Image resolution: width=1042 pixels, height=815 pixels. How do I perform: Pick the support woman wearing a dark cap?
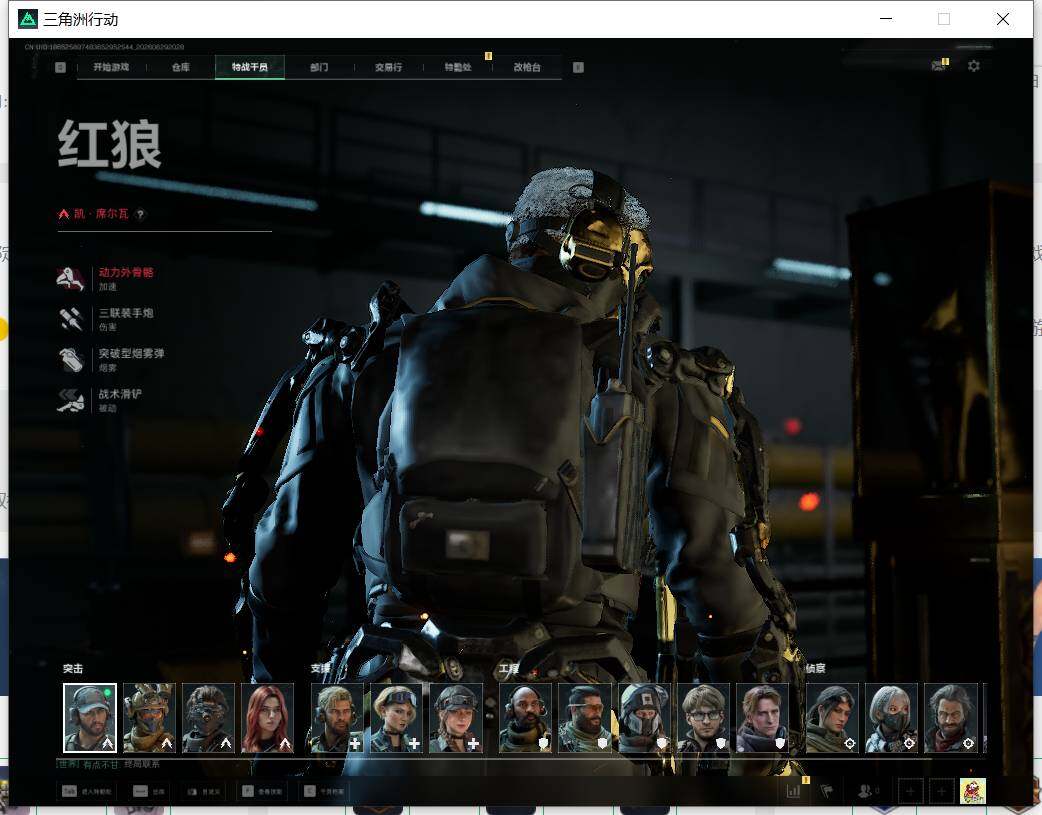coord(456,718)
